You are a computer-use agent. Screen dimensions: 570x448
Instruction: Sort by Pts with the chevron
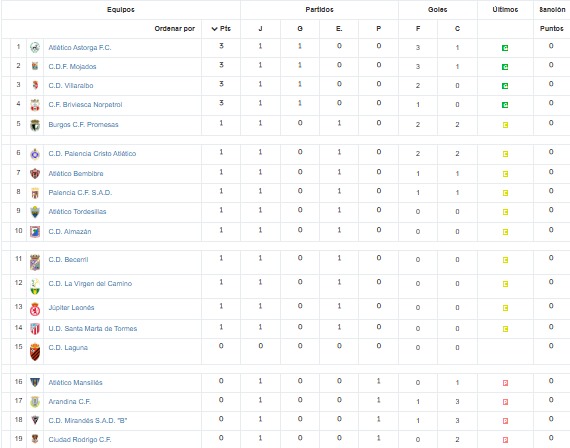point(221,29)
